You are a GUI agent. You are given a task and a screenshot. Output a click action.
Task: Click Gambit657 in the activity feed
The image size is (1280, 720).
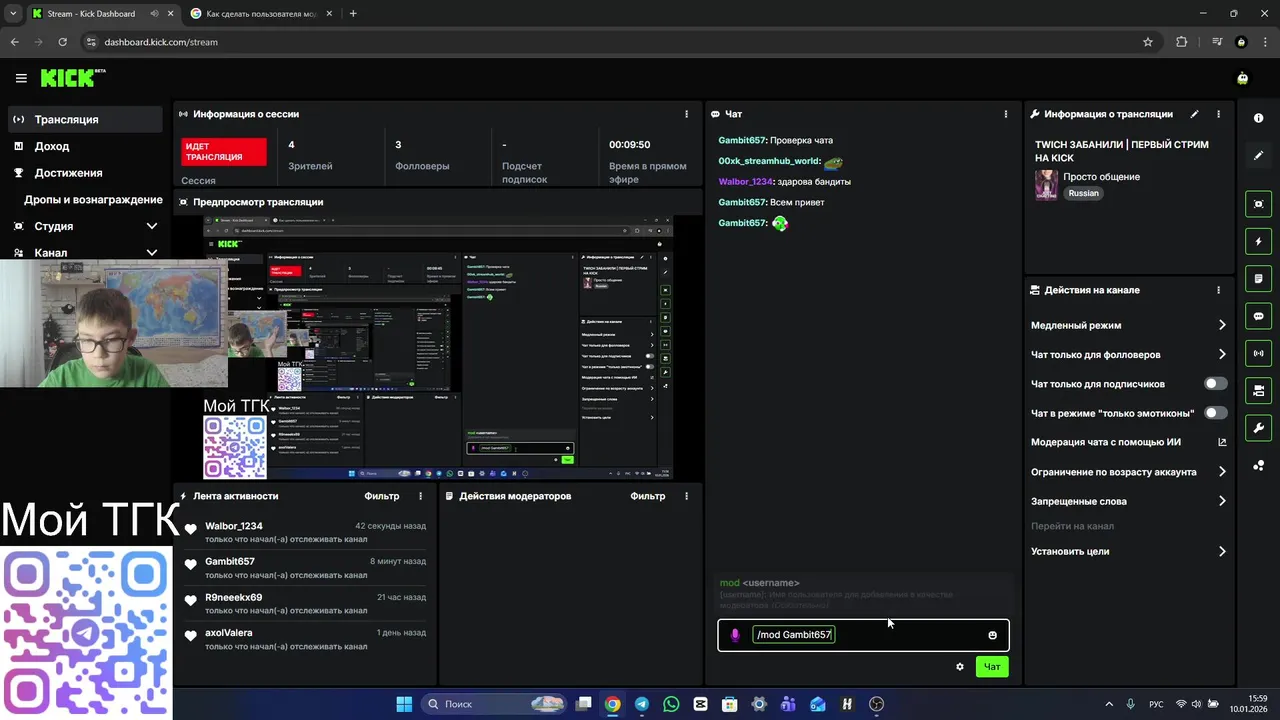(230, 562)
